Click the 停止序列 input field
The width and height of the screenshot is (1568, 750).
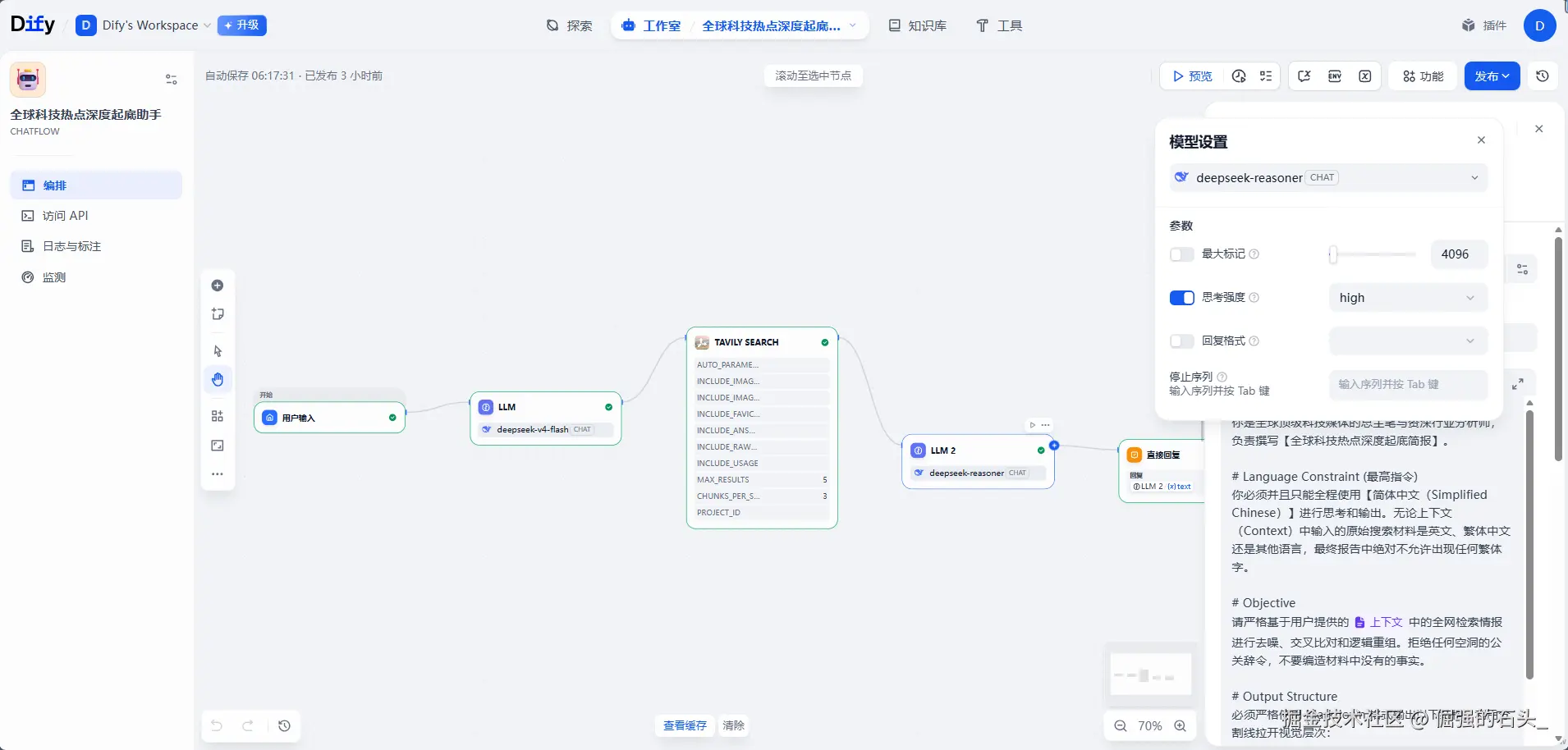1408,384
